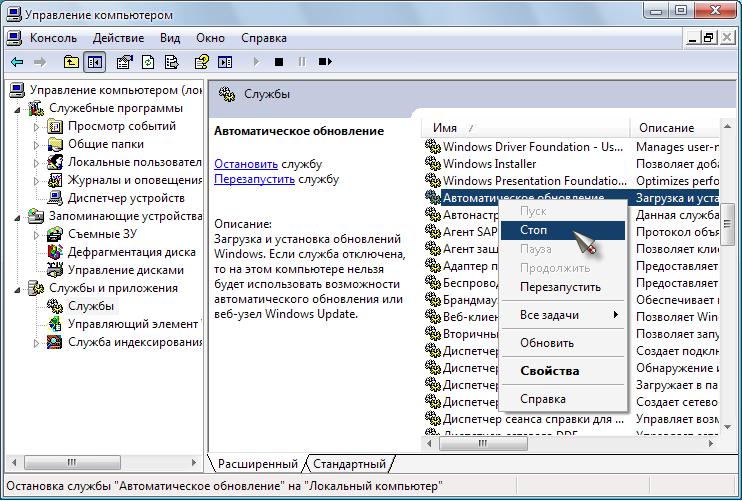Click the console icon in the menu bar
Image resolution: width=742 pixels, height=501 pixels.
[14, 38]
